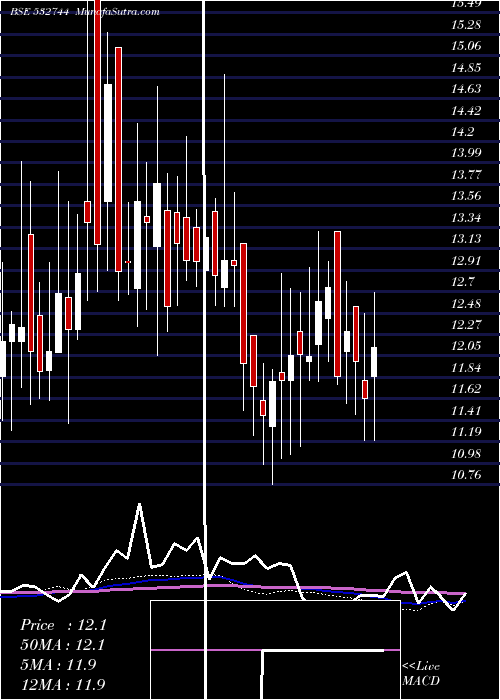
Task: Click the 'BSE 532744 MunafaSutra.com' header text
Action: pos(85,12)
